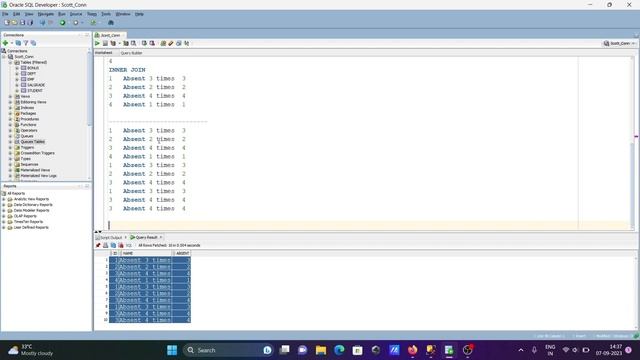Click the Save All icon in main toolbar

(30, 23)
